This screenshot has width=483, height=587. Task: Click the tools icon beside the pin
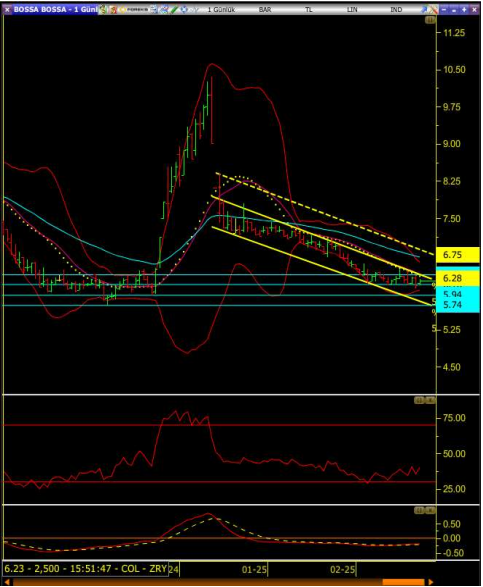click(x=433, y=10)
